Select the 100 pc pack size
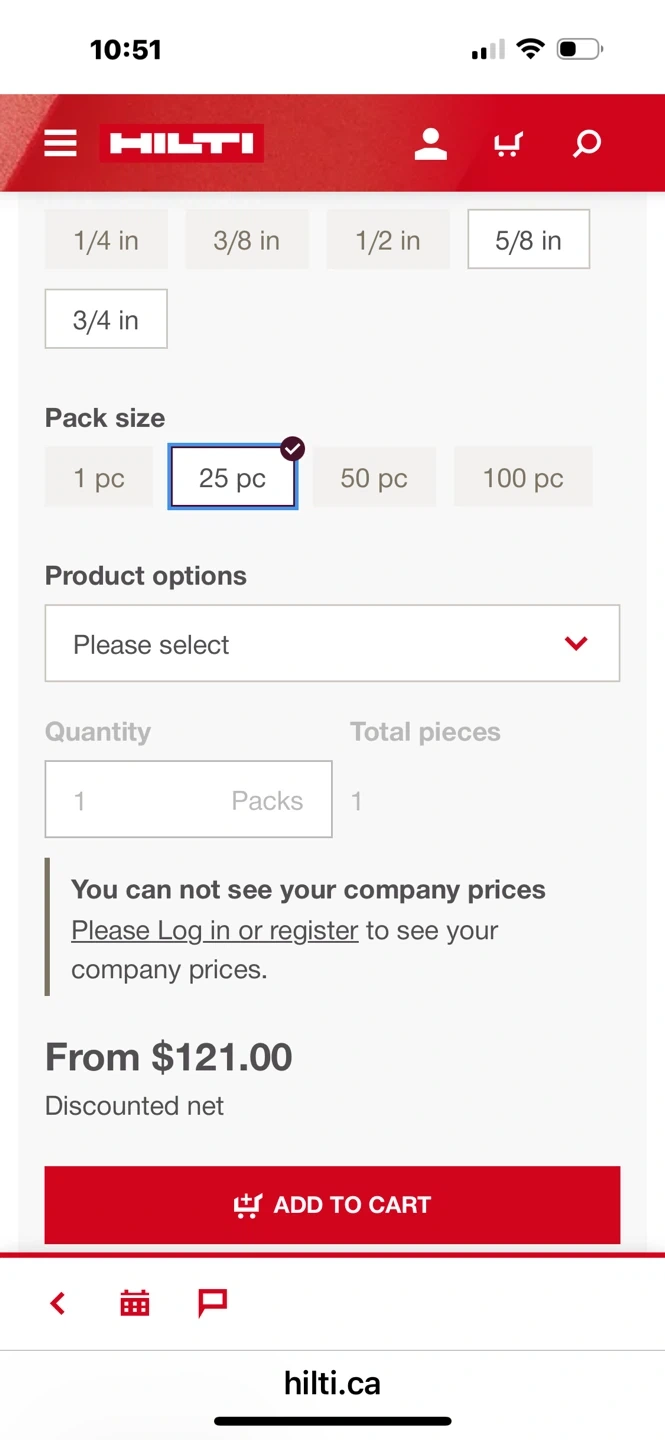This screenshot has height=1440, width=665. point(523,478)
